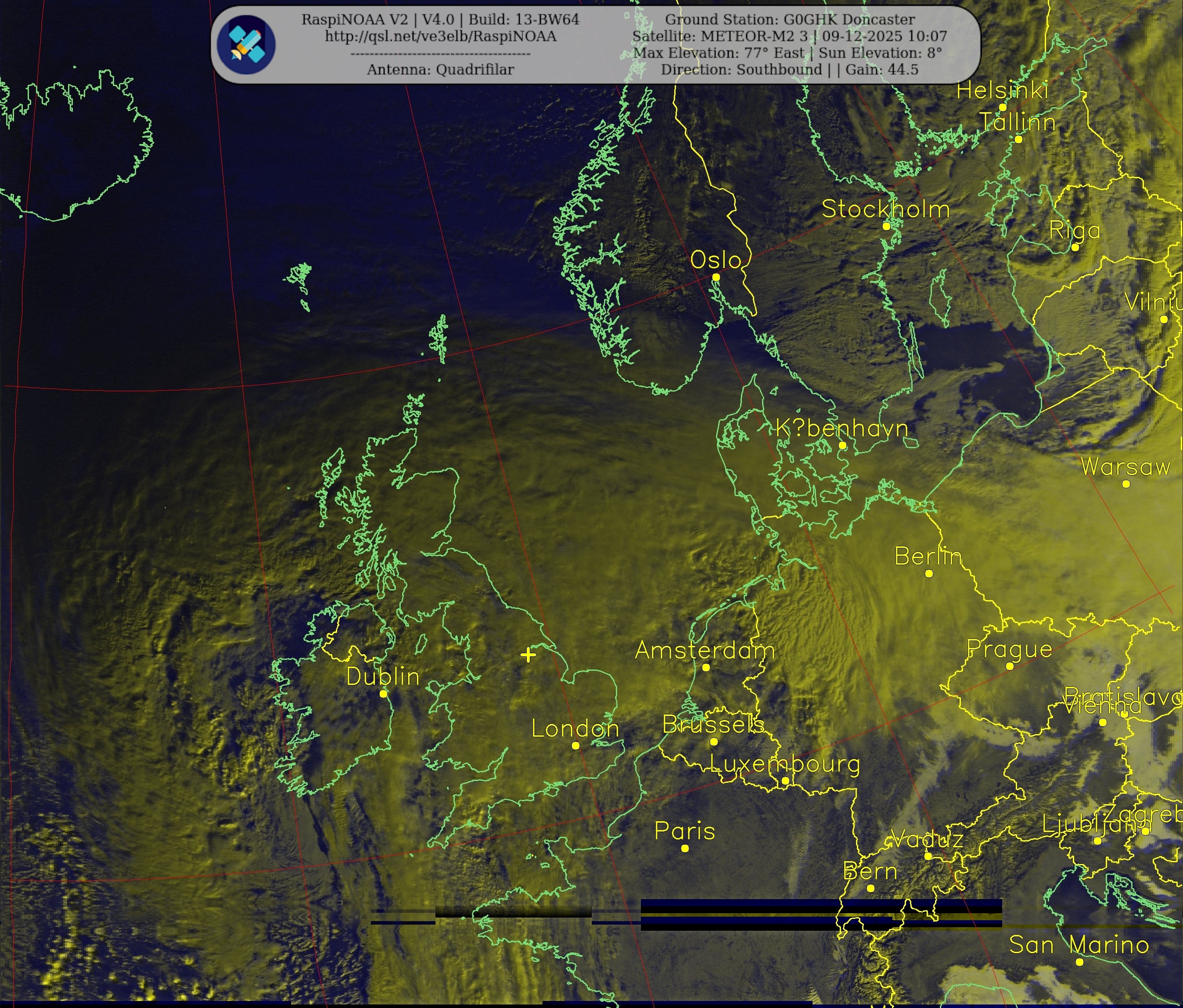Open the qsl.net RaspiNOAA URL text
The height and width of the screenshot is (1008, 1183).
440,36
